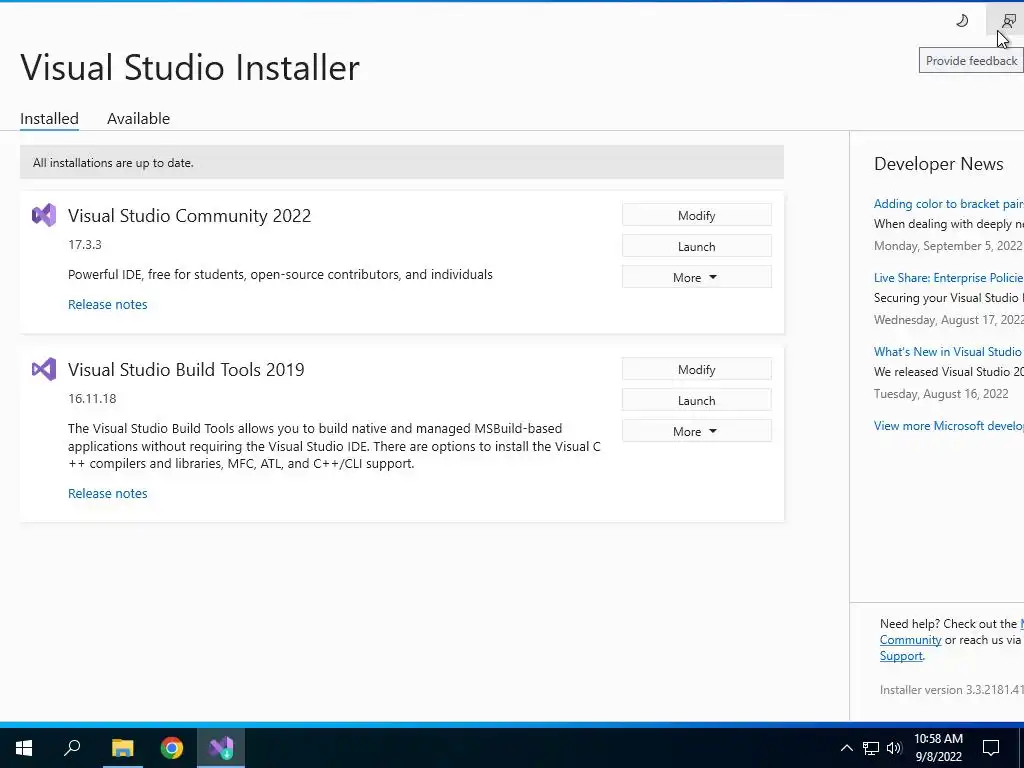Launch Visual Studio Community 2022
The image size is (1024, 768).
[x=696, y=246]
